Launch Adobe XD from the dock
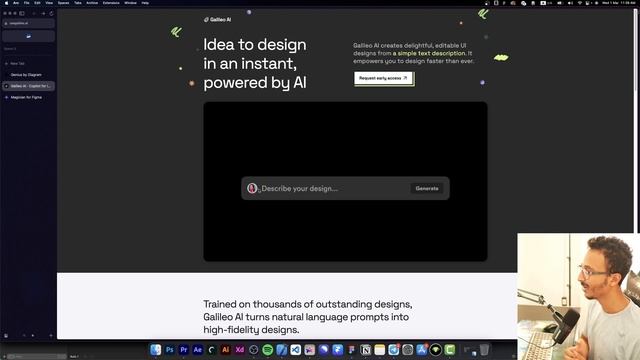640x360 pixels. pyautogui.click(x=240, y=350)
